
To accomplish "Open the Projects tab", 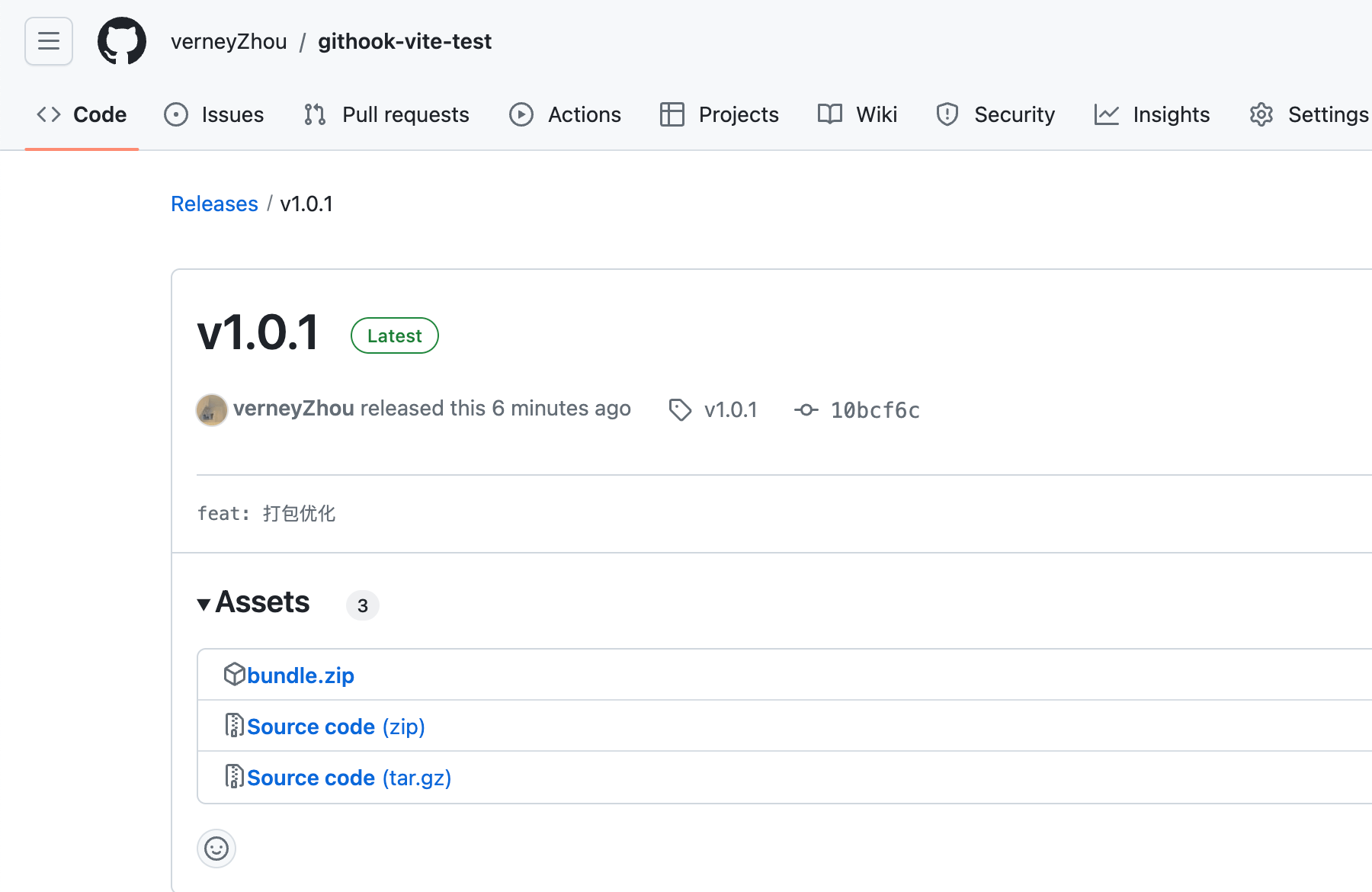I will tap(720, 114).
